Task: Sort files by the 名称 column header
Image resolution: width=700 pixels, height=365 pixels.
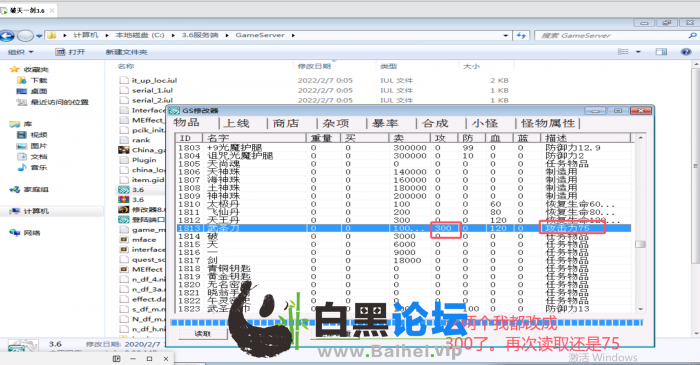Action: [x=126, y=66]
